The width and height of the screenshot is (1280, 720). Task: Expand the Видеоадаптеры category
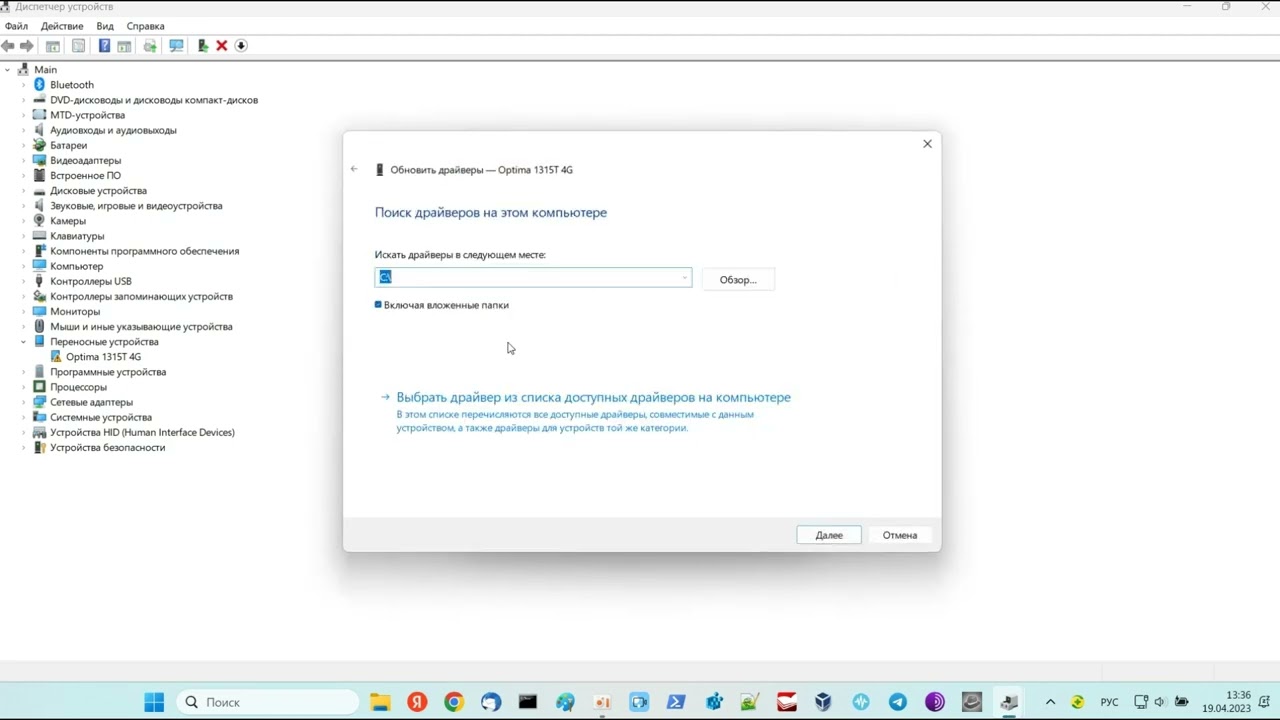click(23, 161)
